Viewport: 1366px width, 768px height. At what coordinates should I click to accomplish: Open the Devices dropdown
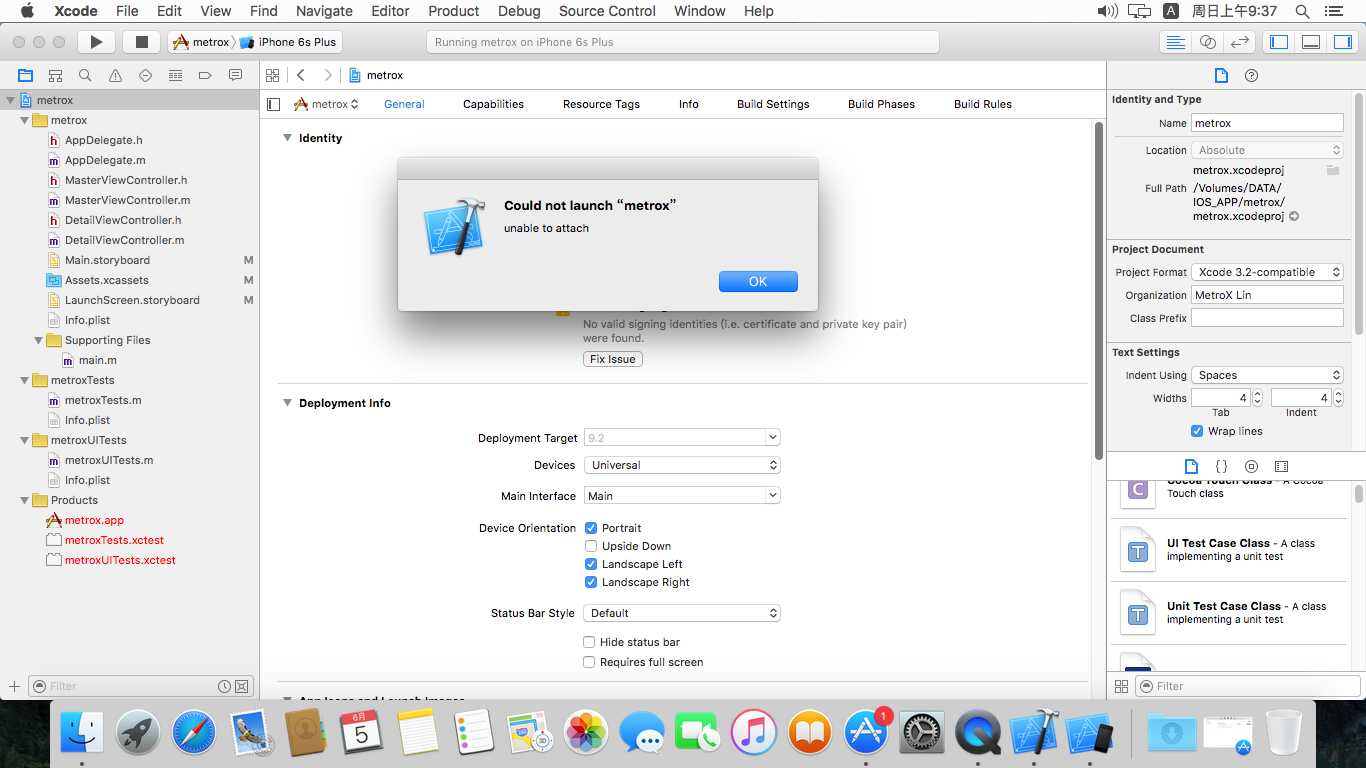tap(682, 465)
